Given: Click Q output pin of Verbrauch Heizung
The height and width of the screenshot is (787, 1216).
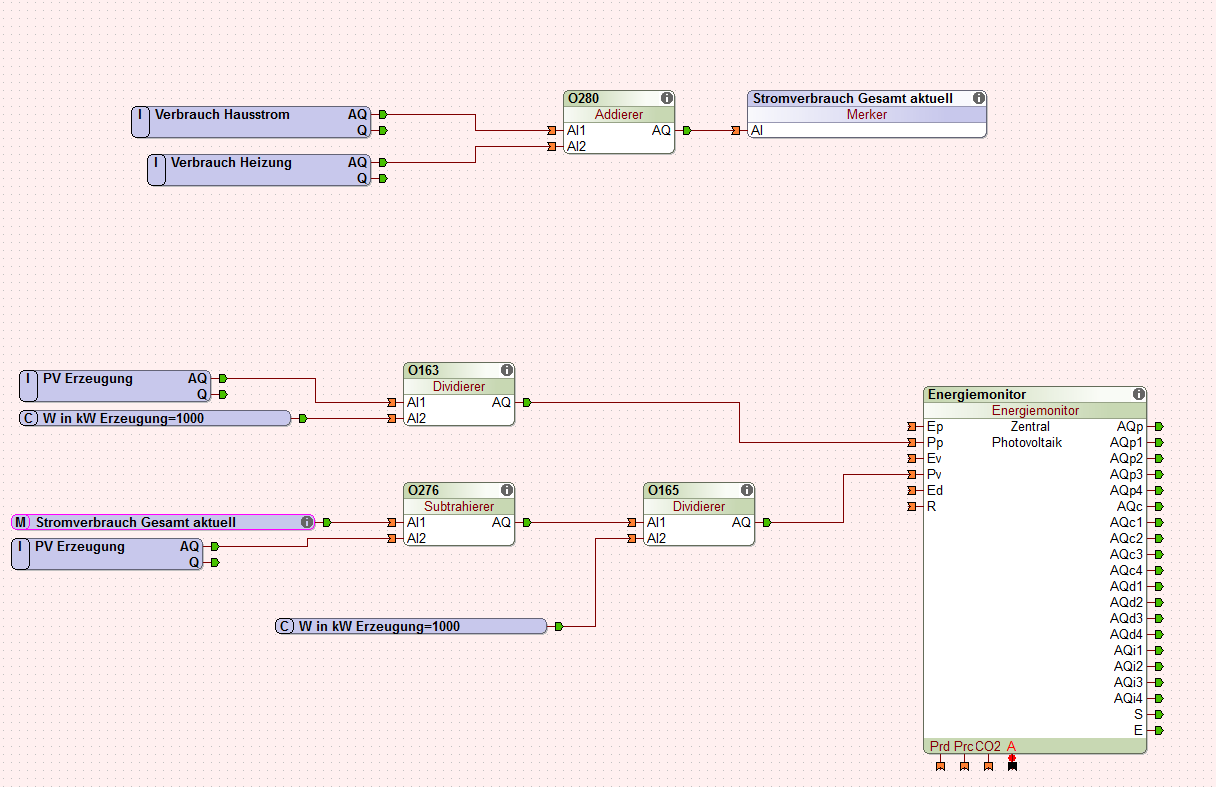Looking at the screenshot, I should tap(381, 178).
